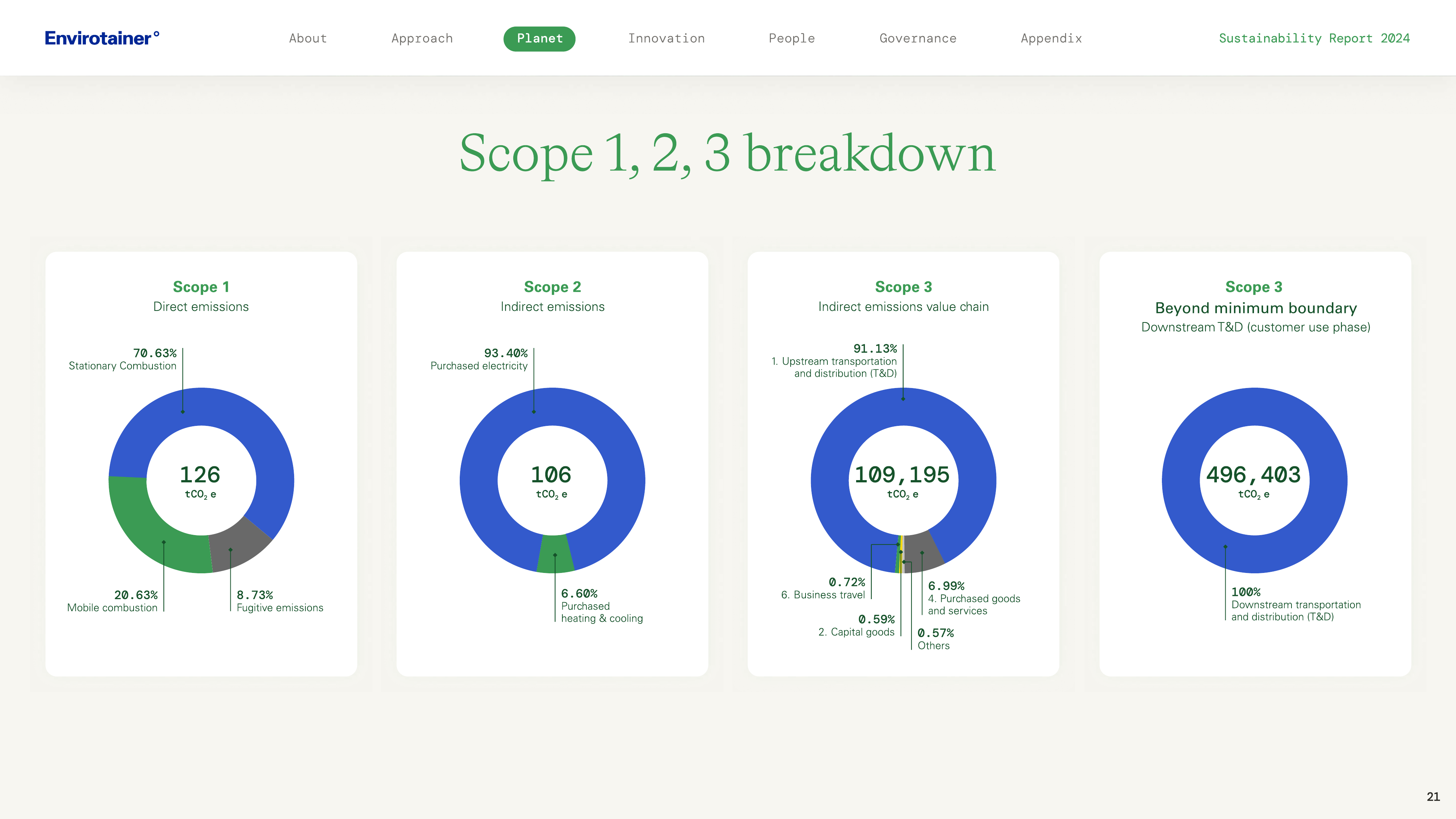Image resolution: width=1456 pixels, height=819 pixels.
Task: Click the 8.73% Fugitive emissions label
Action: pyautogui.click(x=280, y=601)
